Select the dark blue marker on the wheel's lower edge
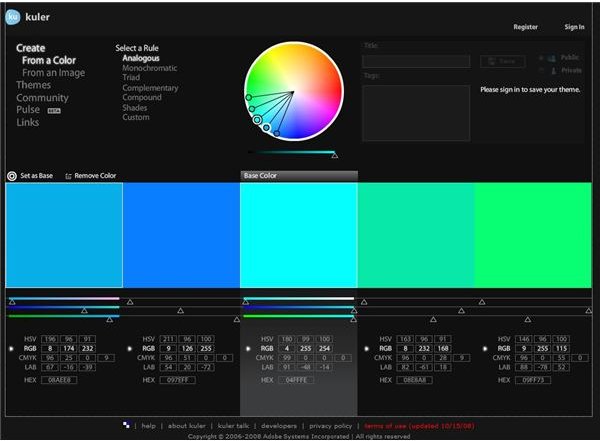Viewport: 600px width, 441px height. click(277, 133)
